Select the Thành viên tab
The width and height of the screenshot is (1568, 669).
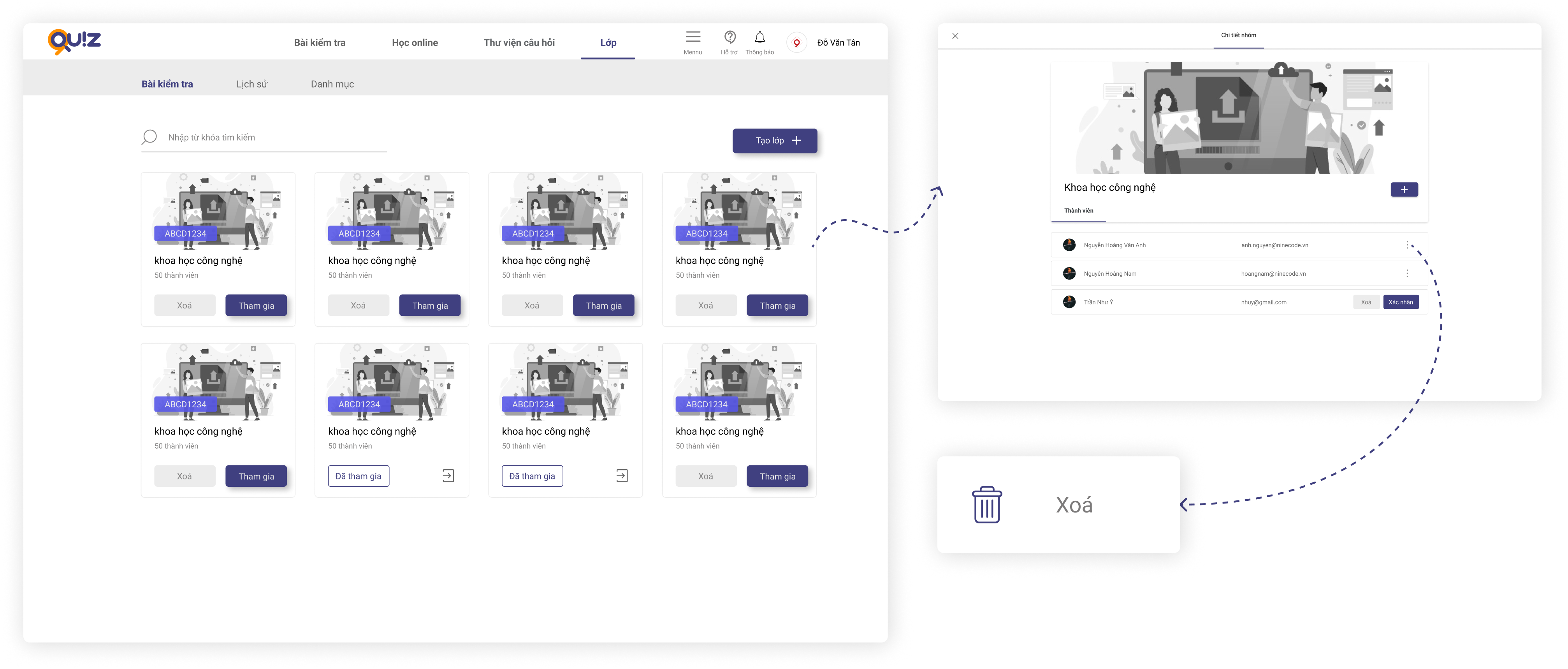pos(1078,211)
